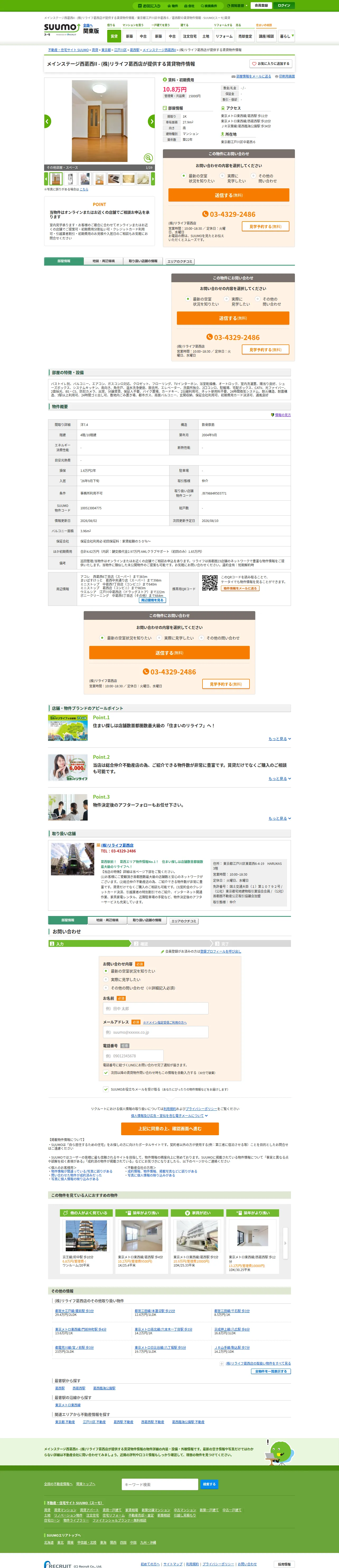Click the footer 検索する button

tap(209, 1485)
